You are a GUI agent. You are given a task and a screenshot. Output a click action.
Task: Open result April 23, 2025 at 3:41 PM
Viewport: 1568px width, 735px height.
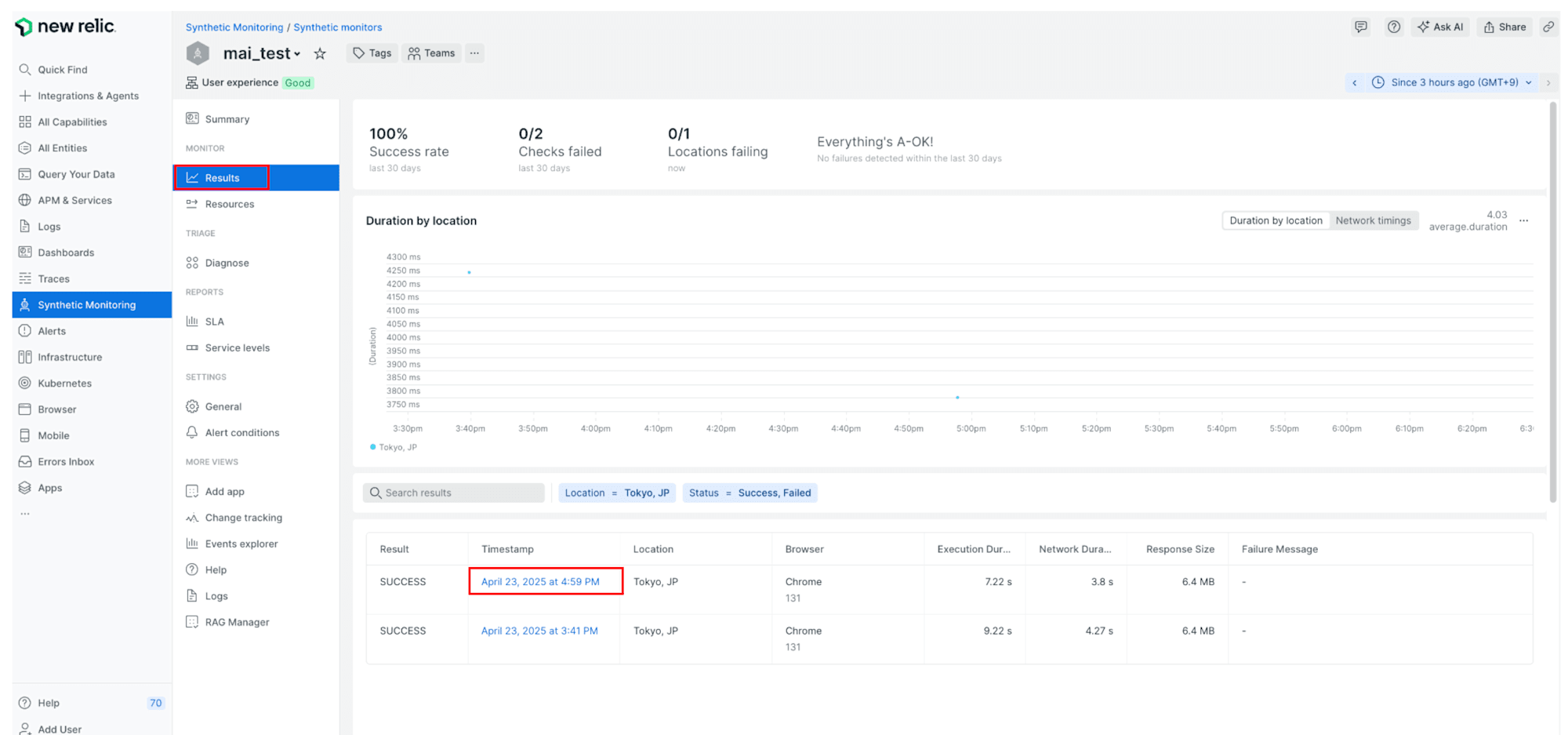[539, 631]
